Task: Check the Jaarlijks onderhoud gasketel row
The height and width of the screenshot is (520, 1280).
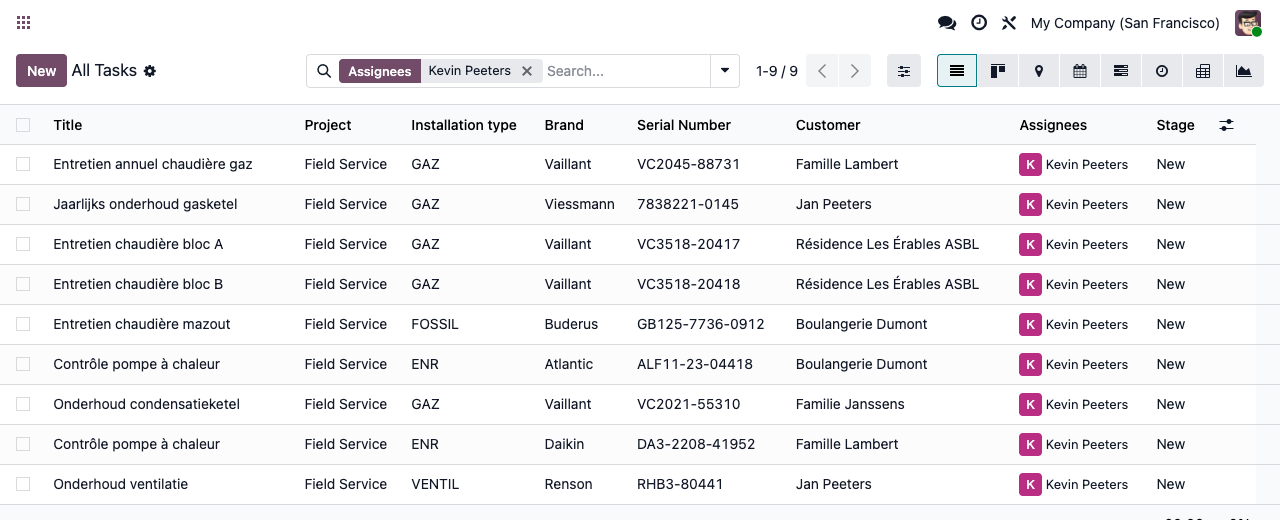Action: tap(23, 204)
